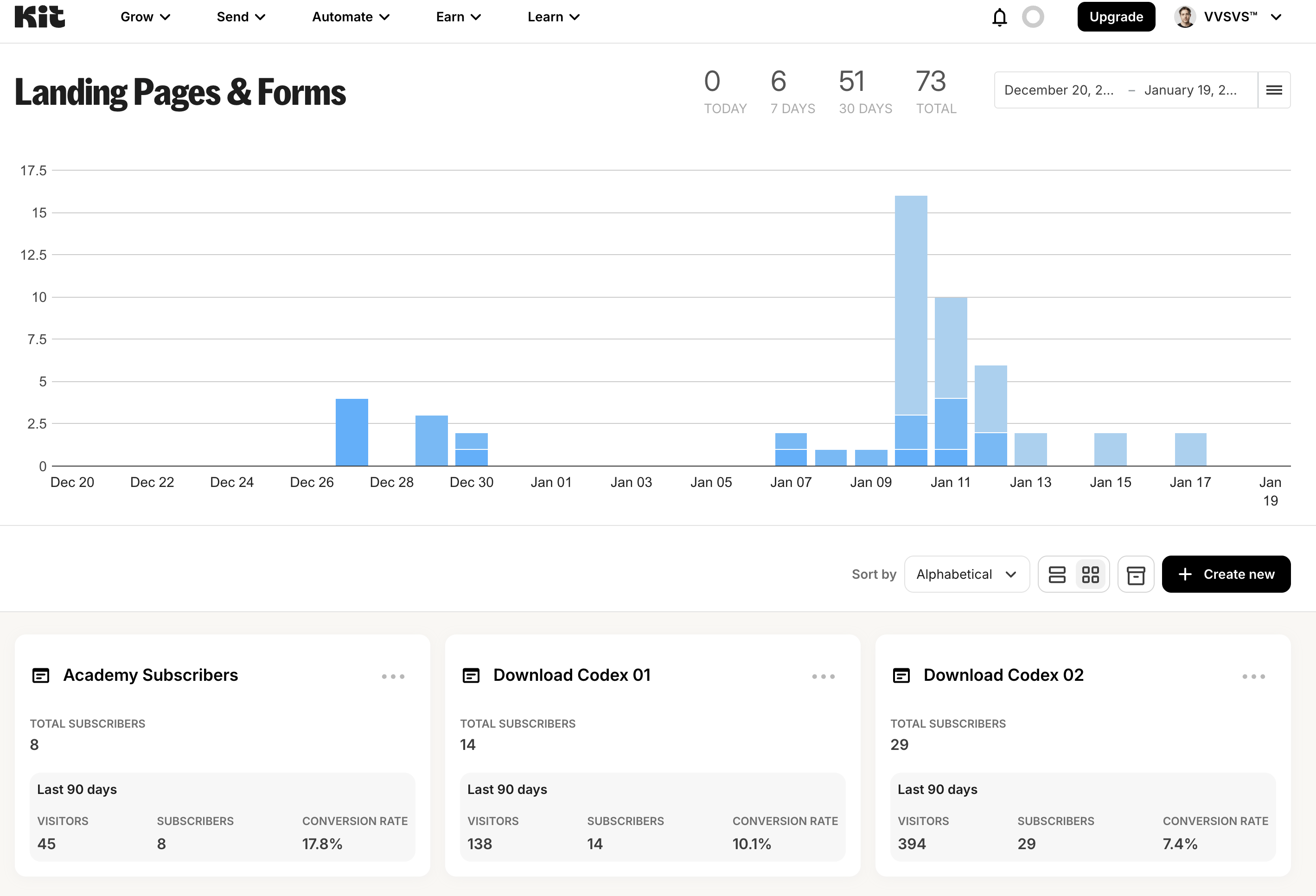Open the VVSVS account dropdown
Viewport: 1316px width, 896px height.
1229,17
